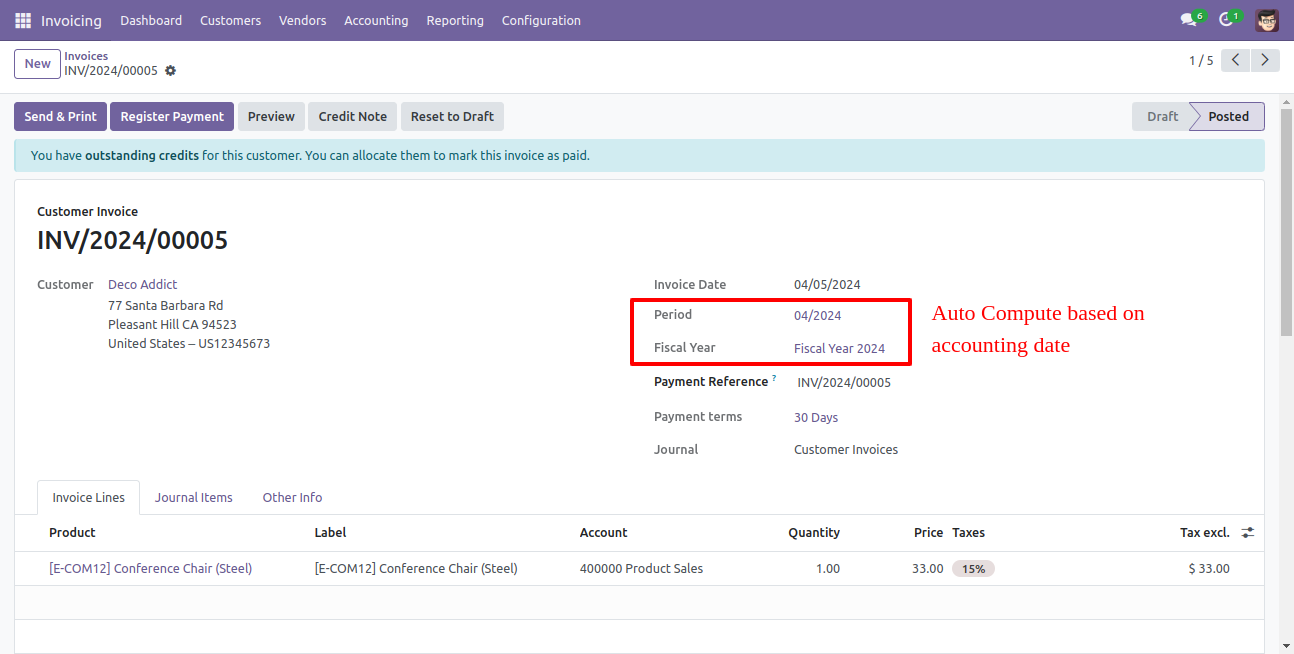Open invoice Preview
This screenshot has width=1294, height=654.
pyautogui.click(x=271, y=117)
